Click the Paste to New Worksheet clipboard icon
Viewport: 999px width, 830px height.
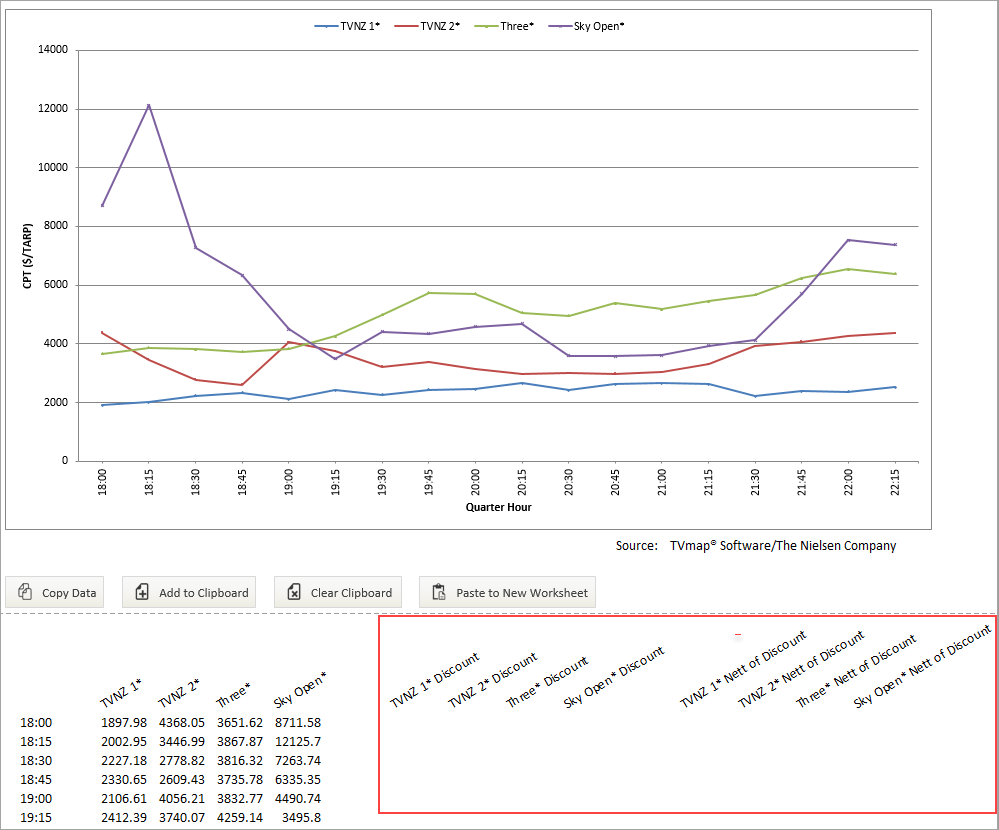click(439, 592)
